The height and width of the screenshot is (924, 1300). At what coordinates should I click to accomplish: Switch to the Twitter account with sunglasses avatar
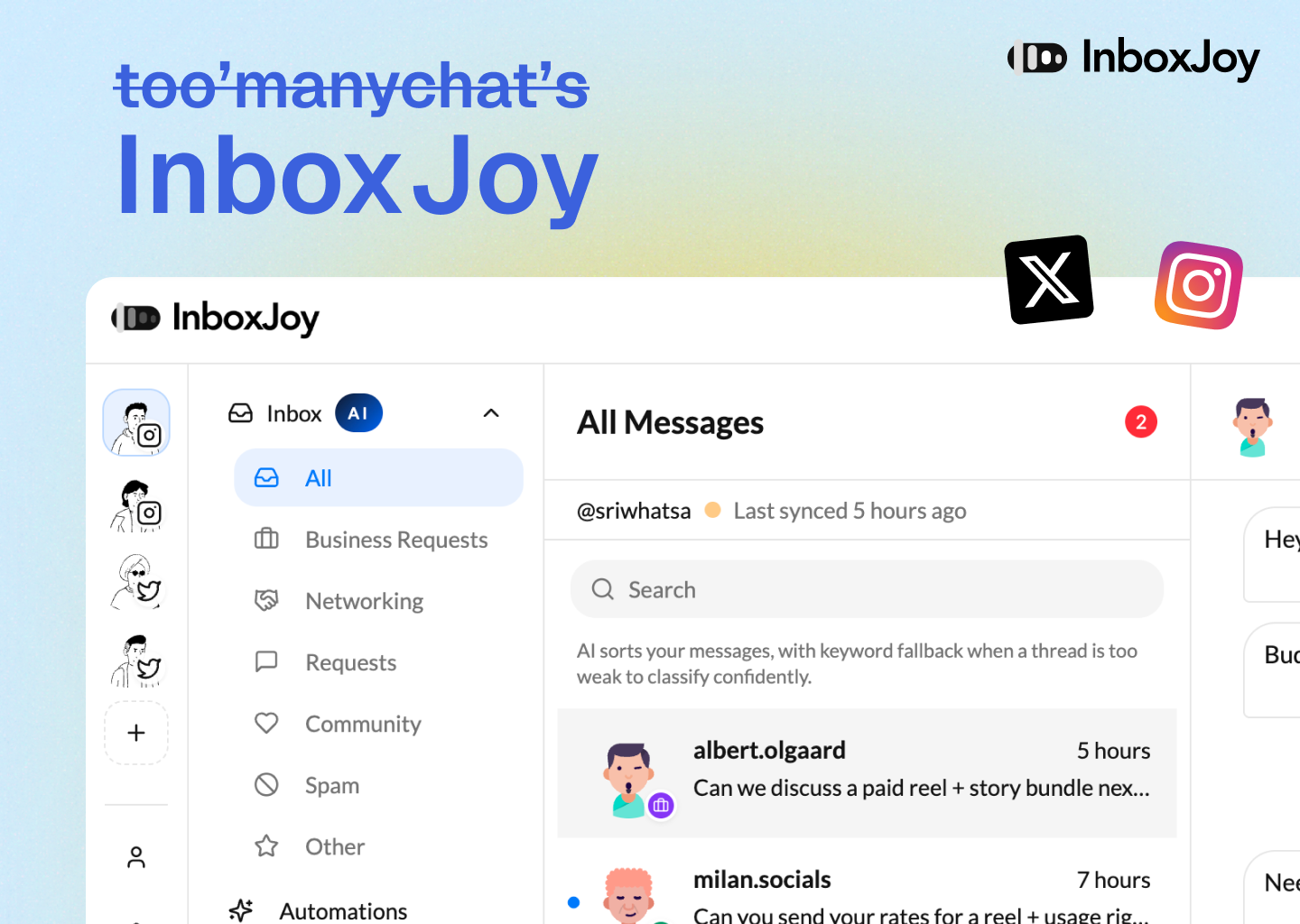tap(136, 582)
